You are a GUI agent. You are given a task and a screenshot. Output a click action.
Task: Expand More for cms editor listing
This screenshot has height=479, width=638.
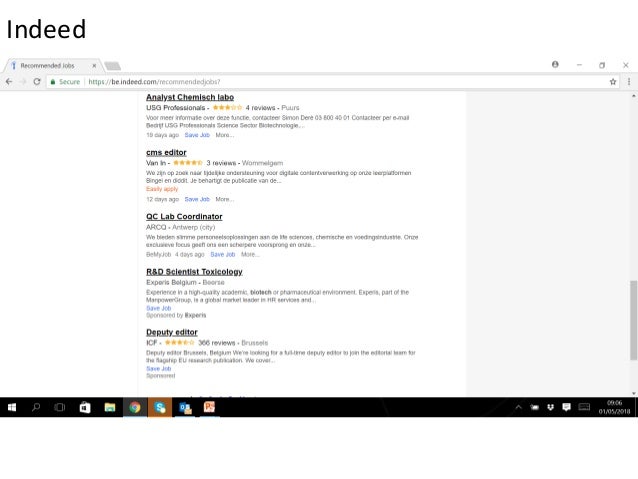click(225, 199)
